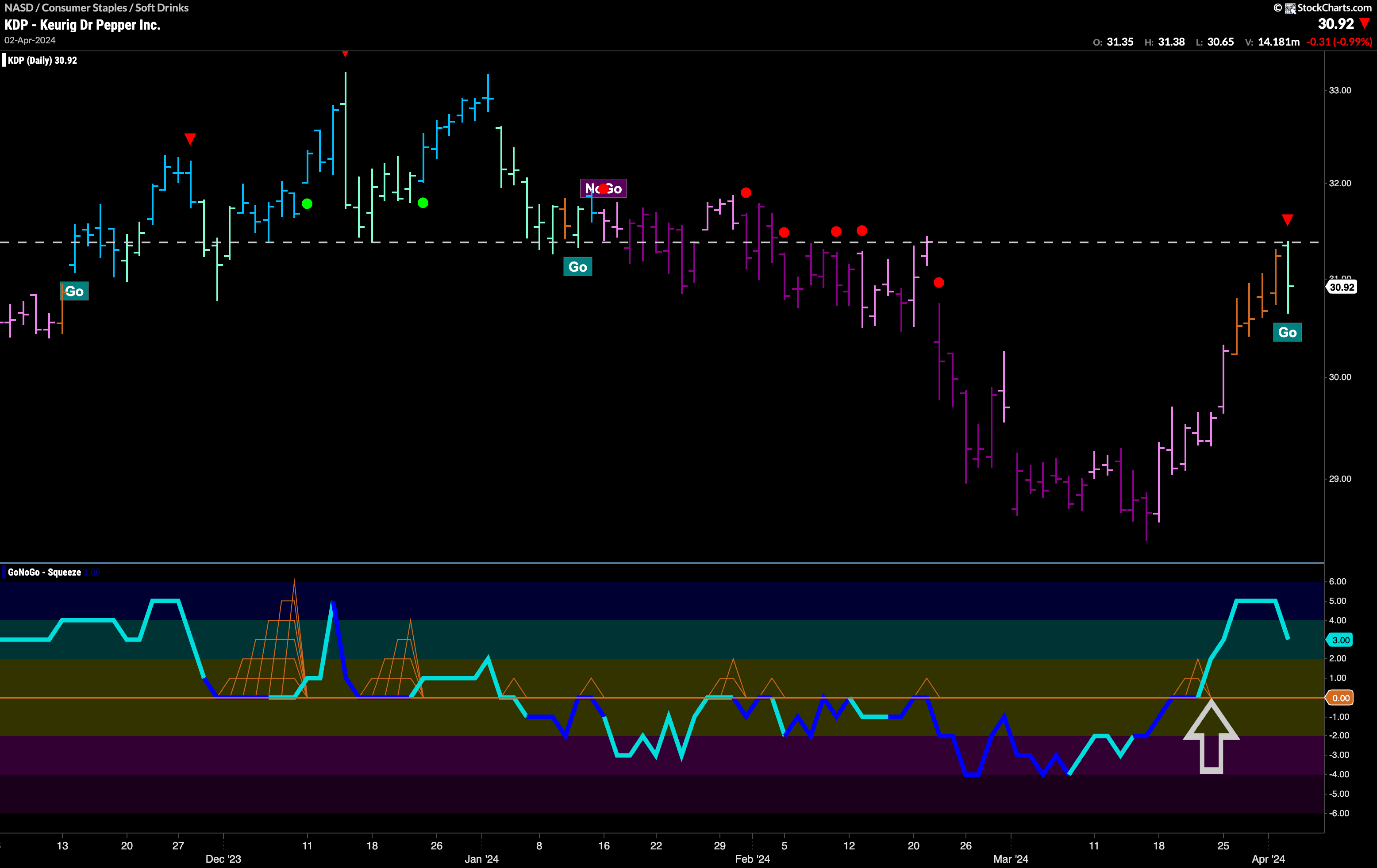Click the high value H: 31.38

[1165, 42]
